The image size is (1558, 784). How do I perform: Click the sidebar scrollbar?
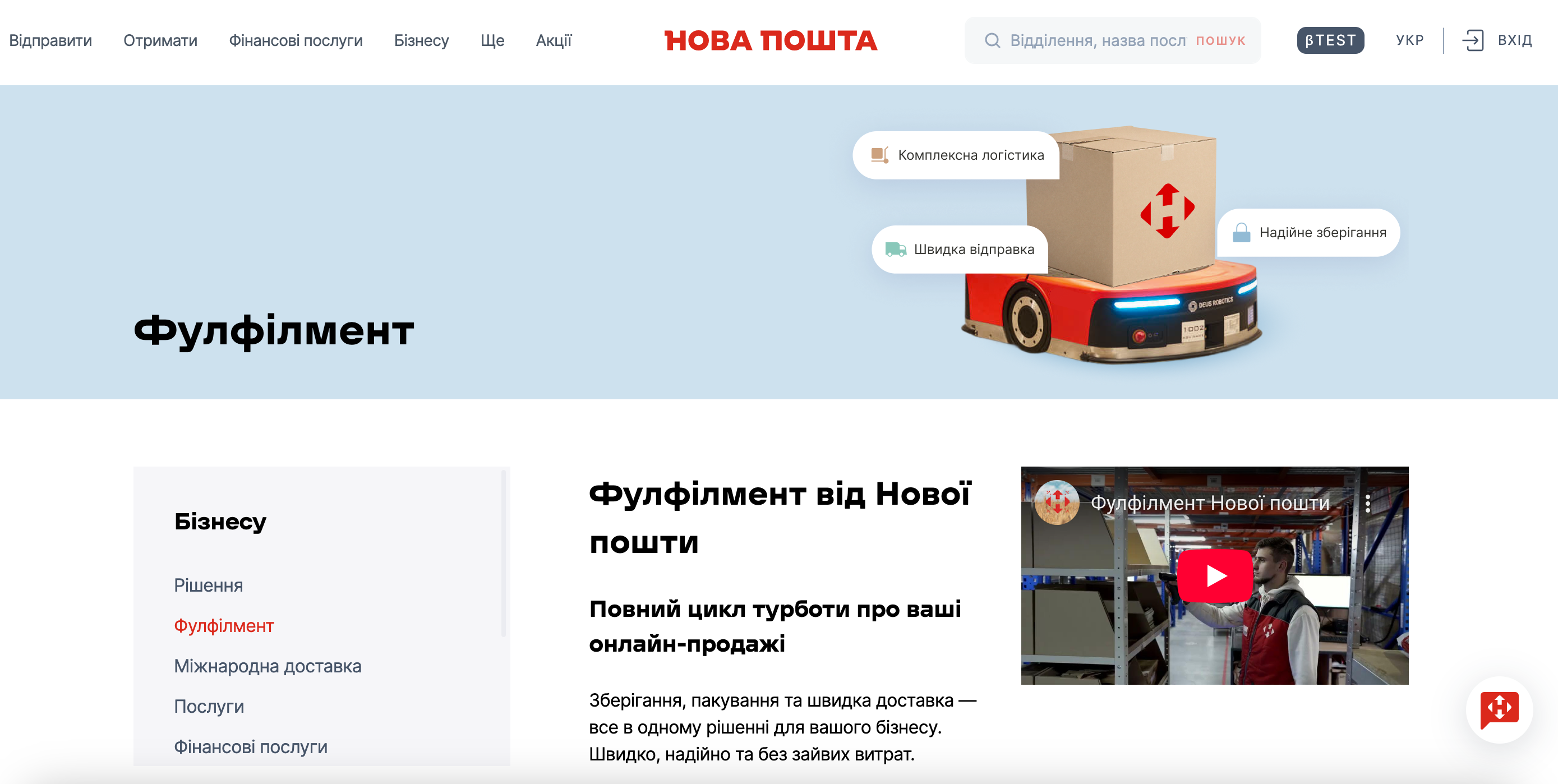point(503,554)
